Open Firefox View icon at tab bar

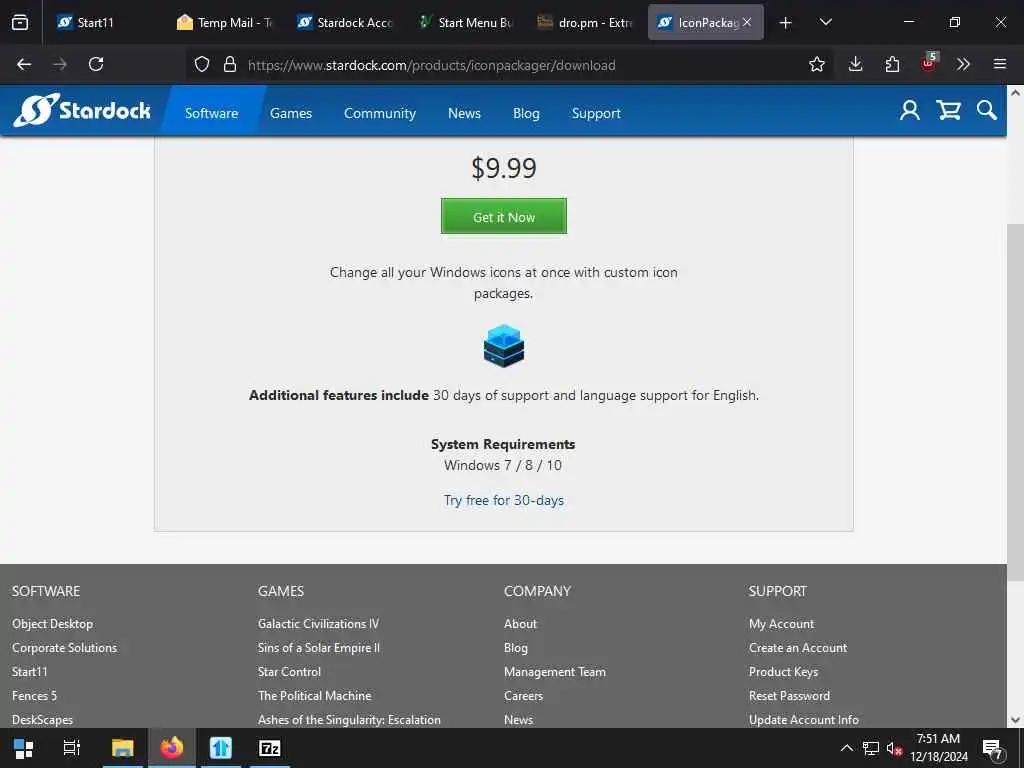[20, 22]
